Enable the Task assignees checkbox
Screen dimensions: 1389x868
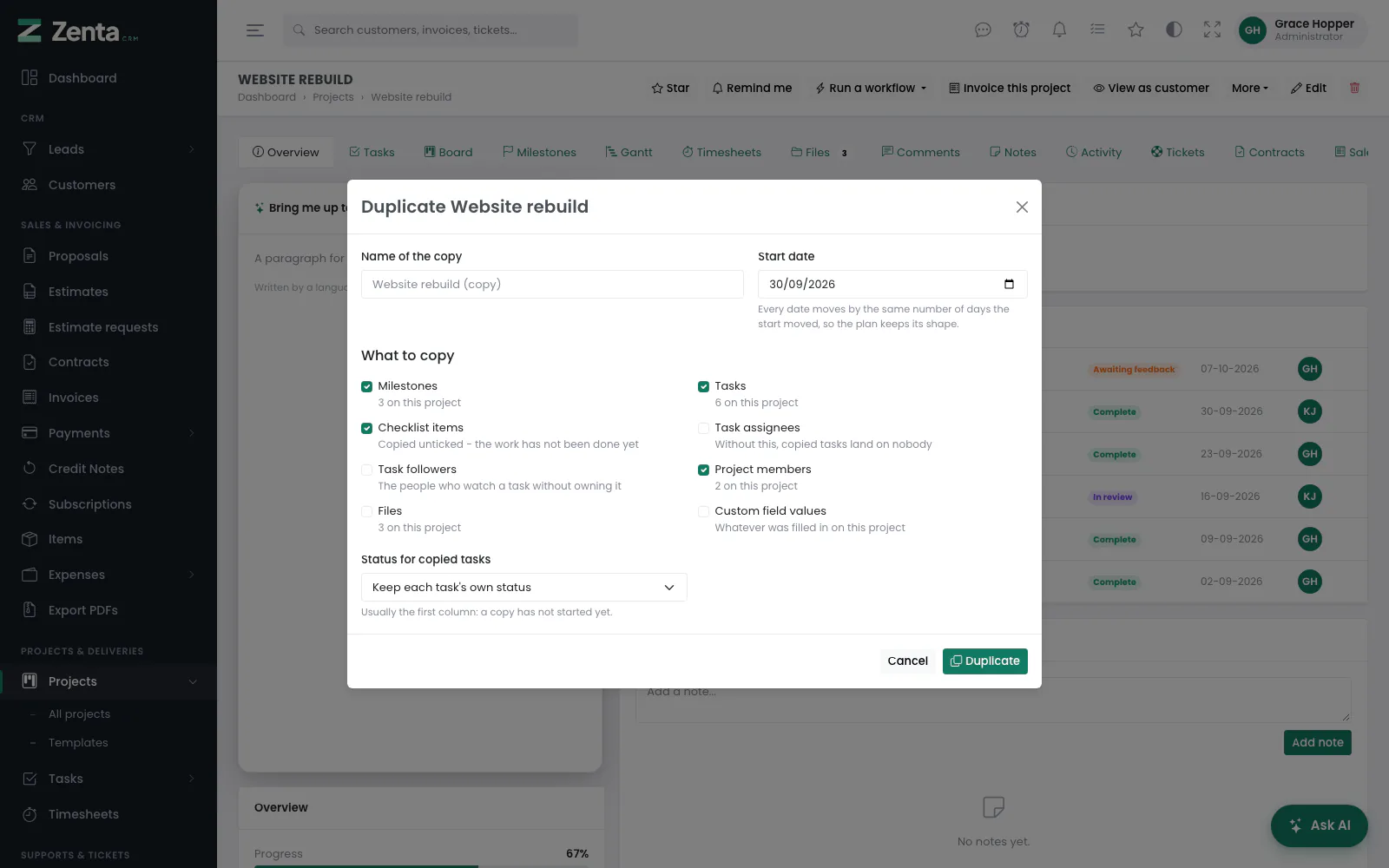coord(703,428)
